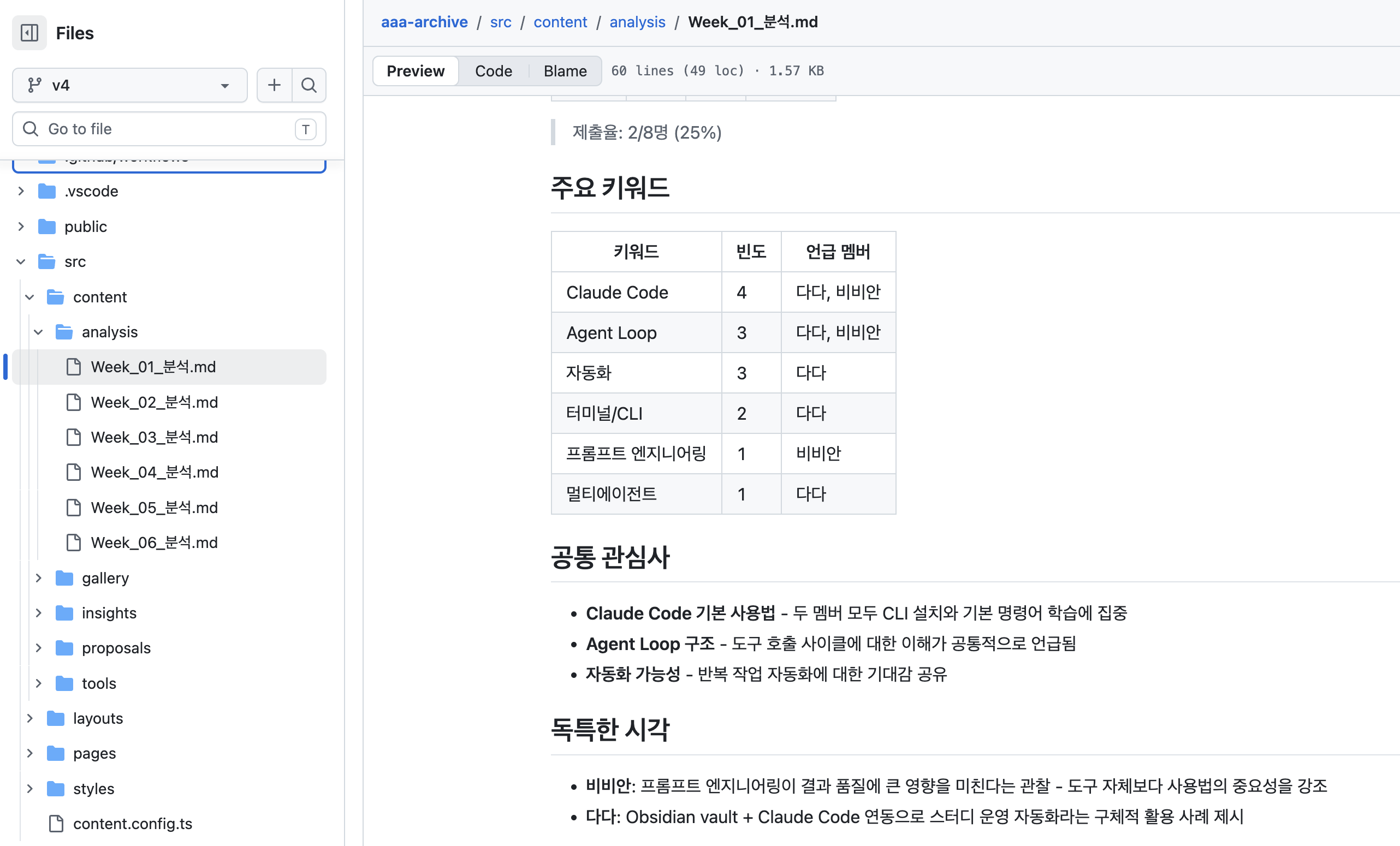Switch to the Blame tab
Viewport: 1400px width, 846px height.
coord(565,71)
